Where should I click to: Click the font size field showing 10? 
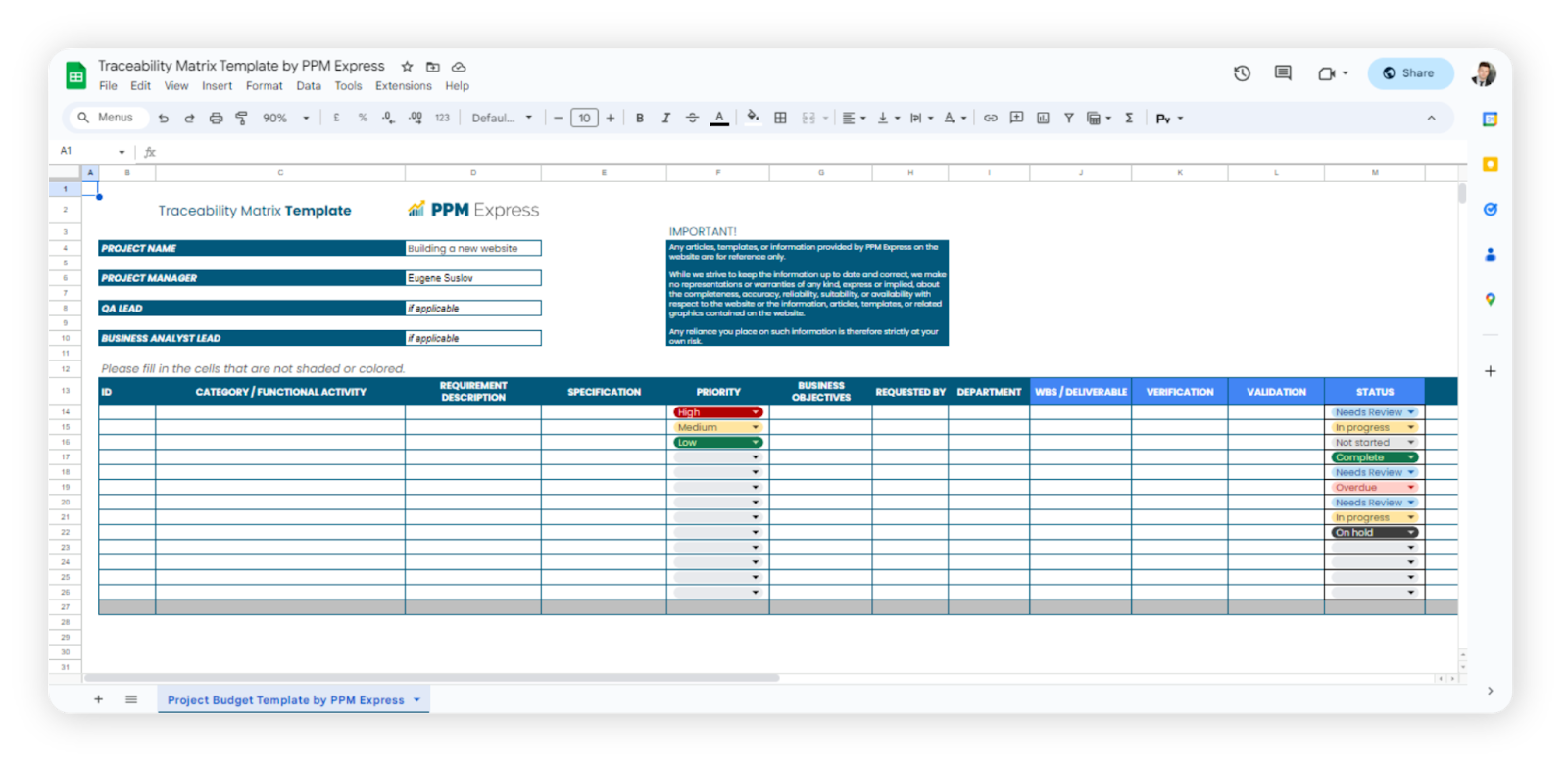[x=584, y=118]
